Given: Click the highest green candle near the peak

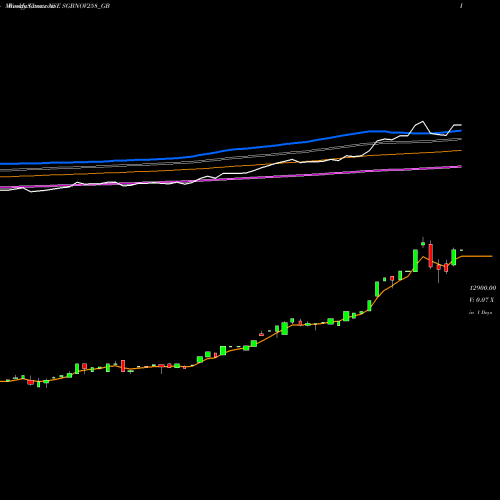Looking at the screenshot, I should (423, 243).
